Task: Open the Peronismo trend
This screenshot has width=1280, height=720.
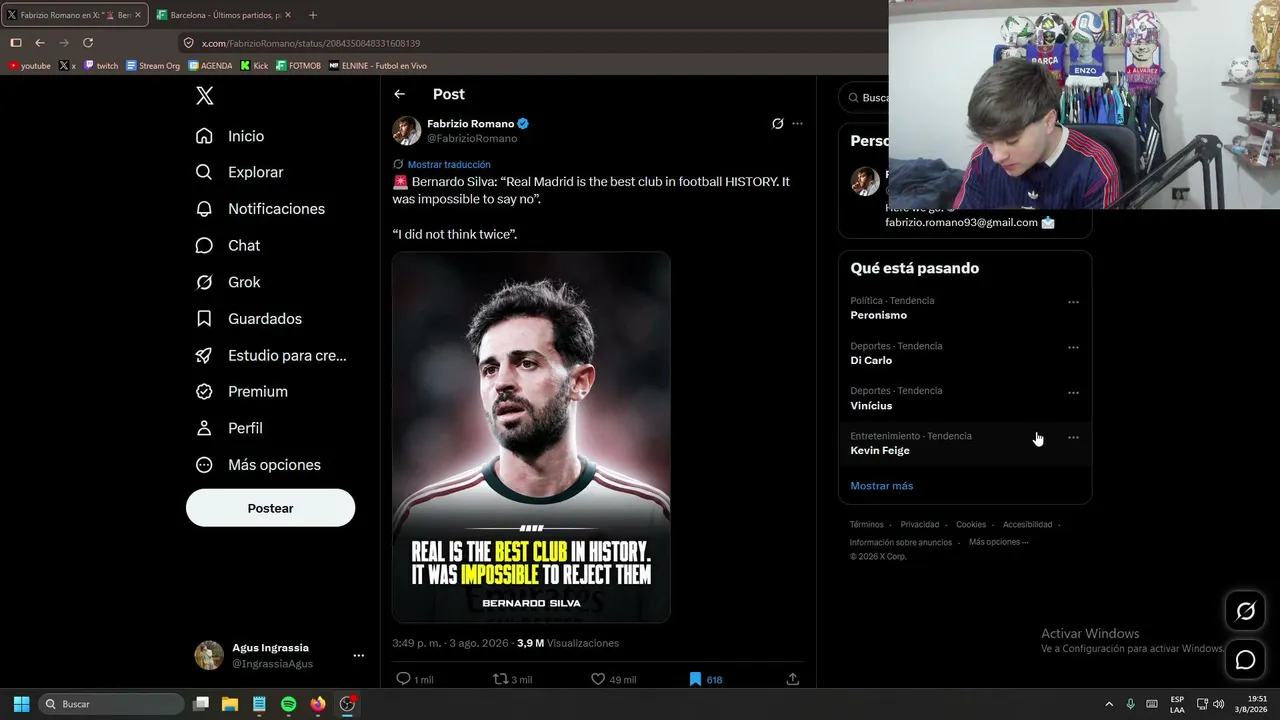Action: [x=878, y=315]
